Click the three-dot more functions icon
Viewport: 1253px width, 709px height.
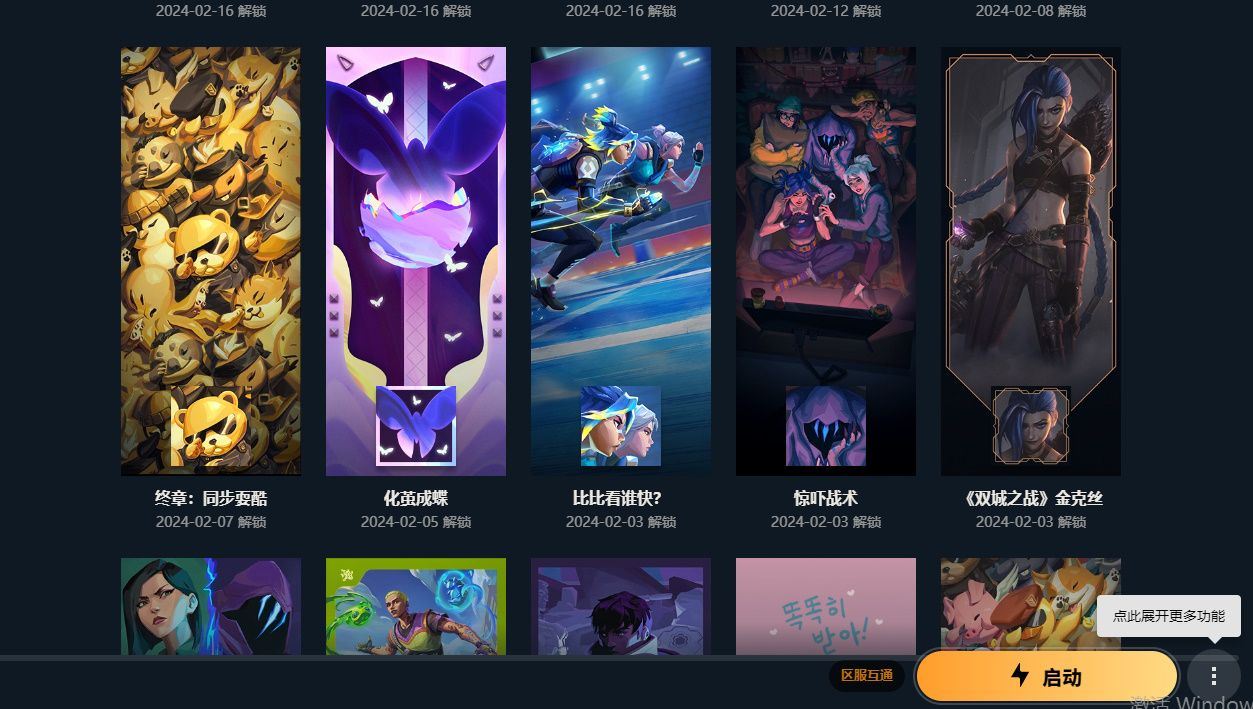click(1213, 677)
